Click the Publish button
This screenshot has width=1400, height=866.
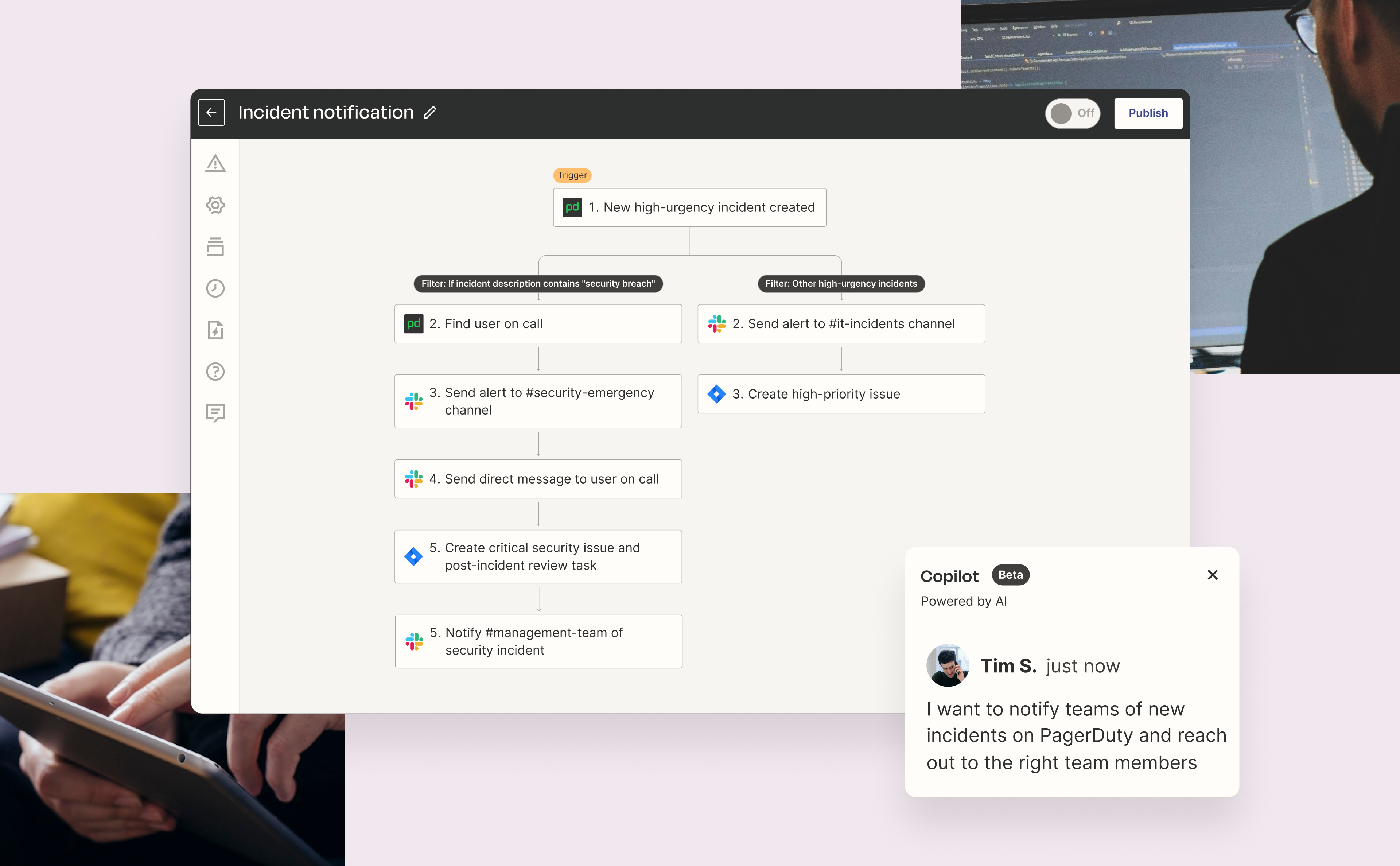[1147, 113]
